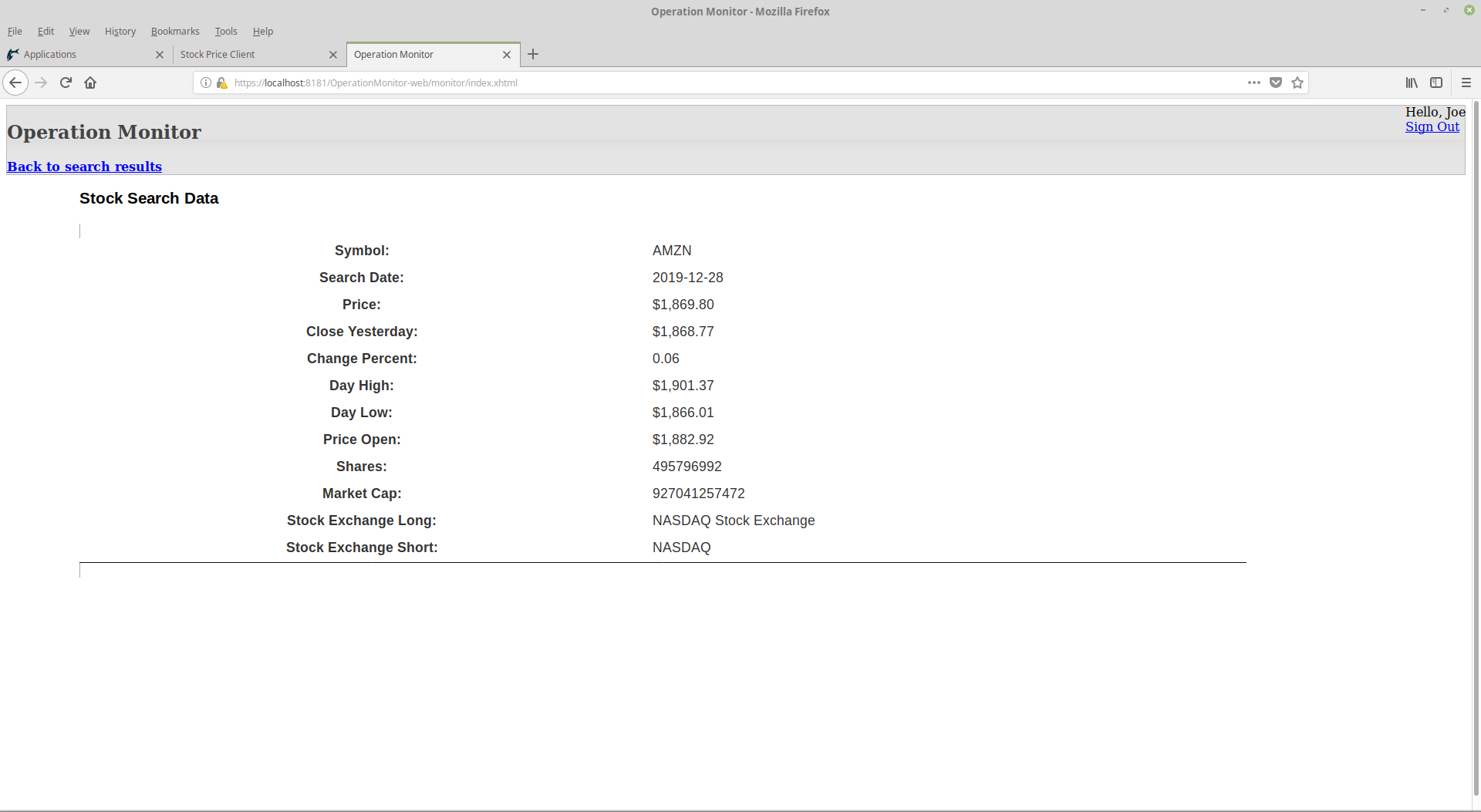Switch to the Stock Price Client tab

[x=260, y=55]
